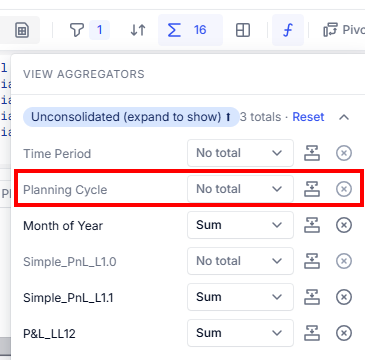Remove the Month of Year aggregator
365x360 pixels.
coord(344,225)
